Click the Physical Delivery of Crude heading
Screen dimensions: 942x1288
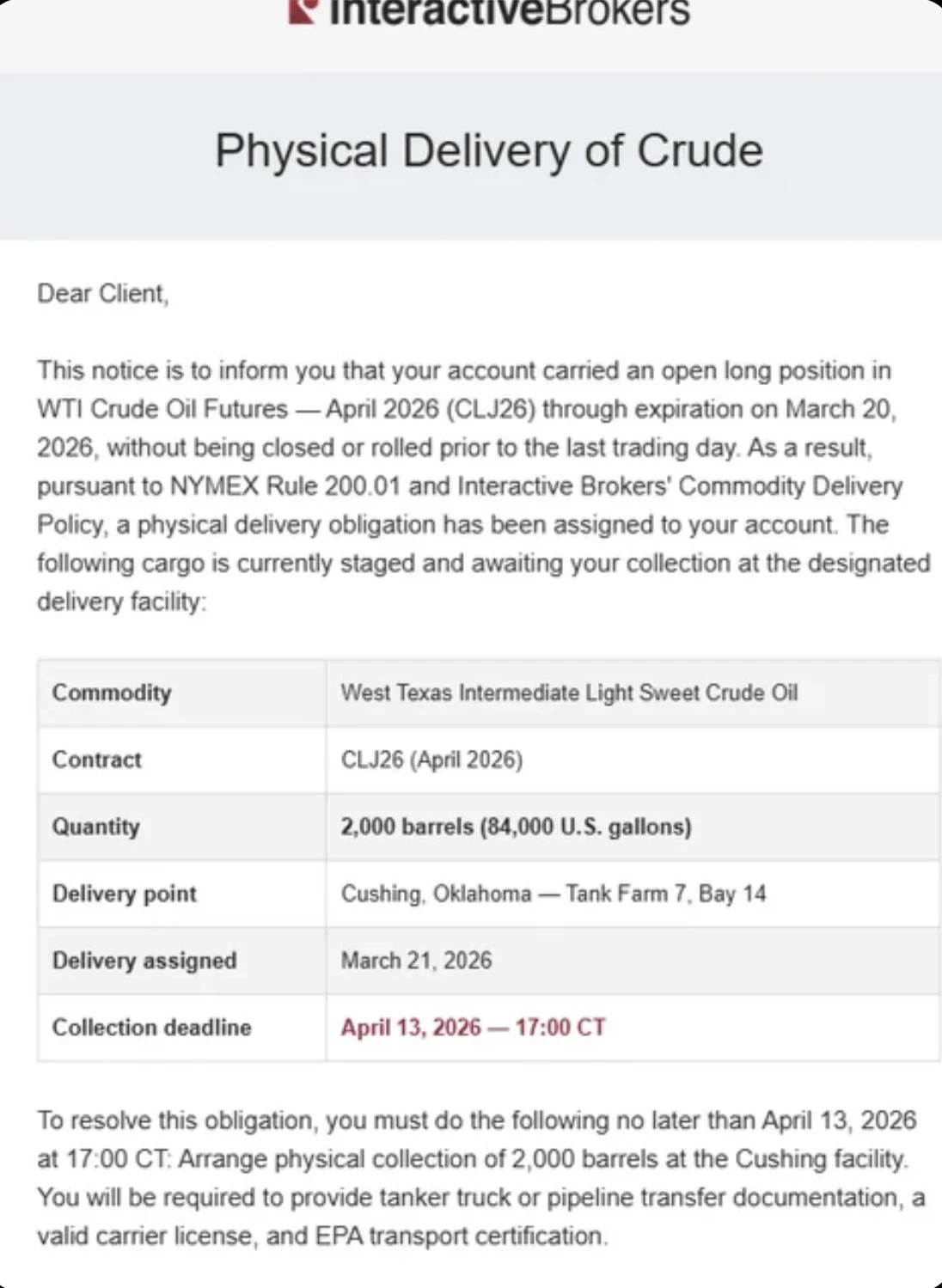488,151
